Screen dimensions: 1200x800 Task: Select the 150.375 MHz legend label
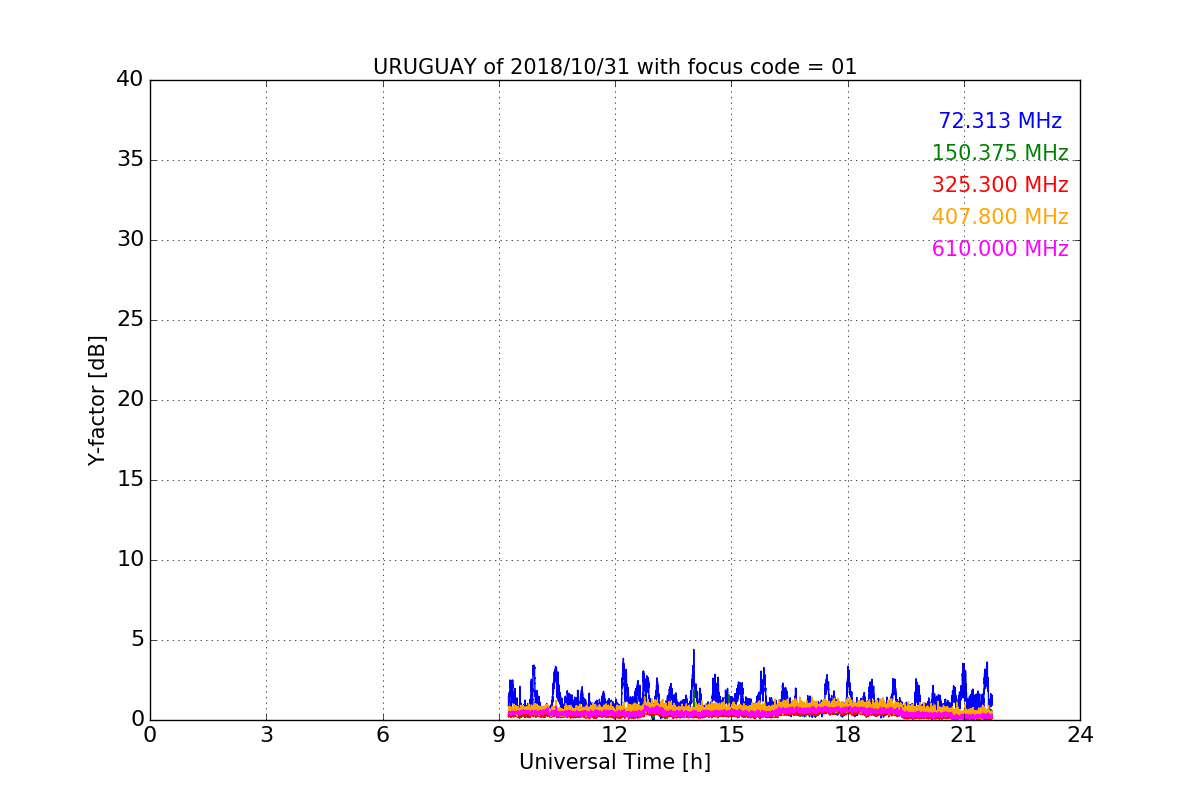[x=1000, y=153]
